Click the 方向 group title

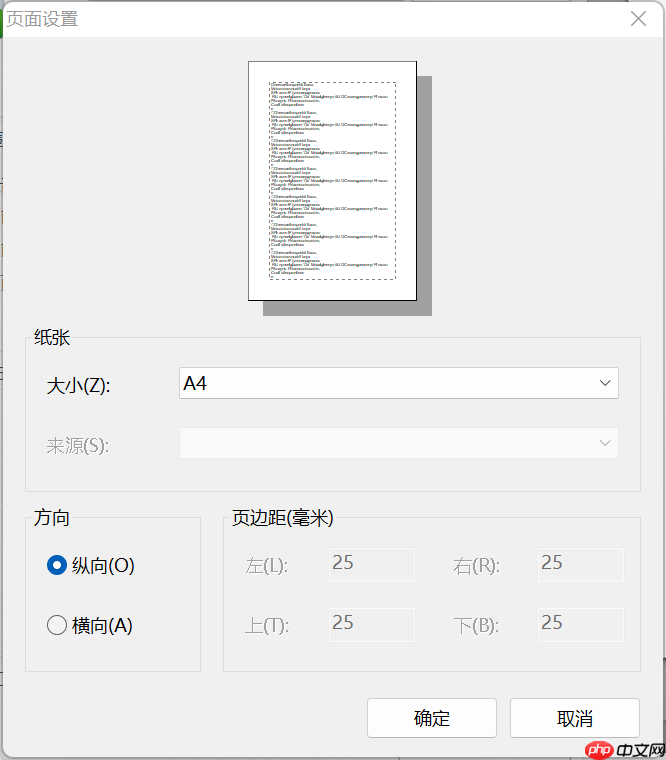click(x=52, y=518)
